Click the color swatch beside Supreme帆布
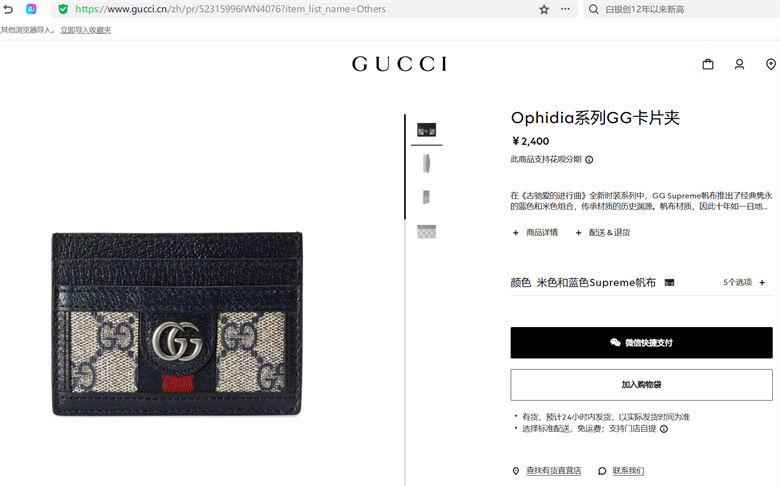Screen dimensions: 780x486 coord(670,283)
